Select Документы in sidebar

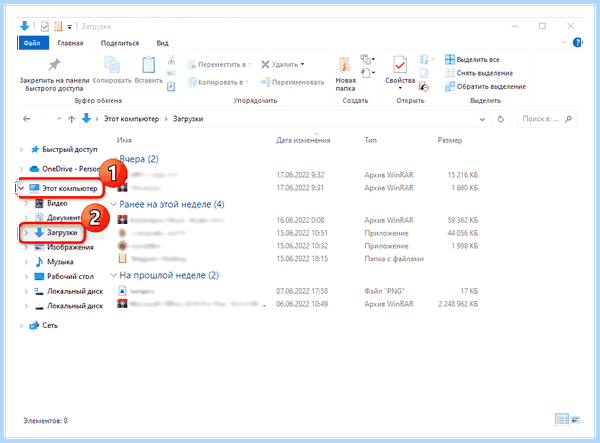pyautogui.click(x=64, y=218)
